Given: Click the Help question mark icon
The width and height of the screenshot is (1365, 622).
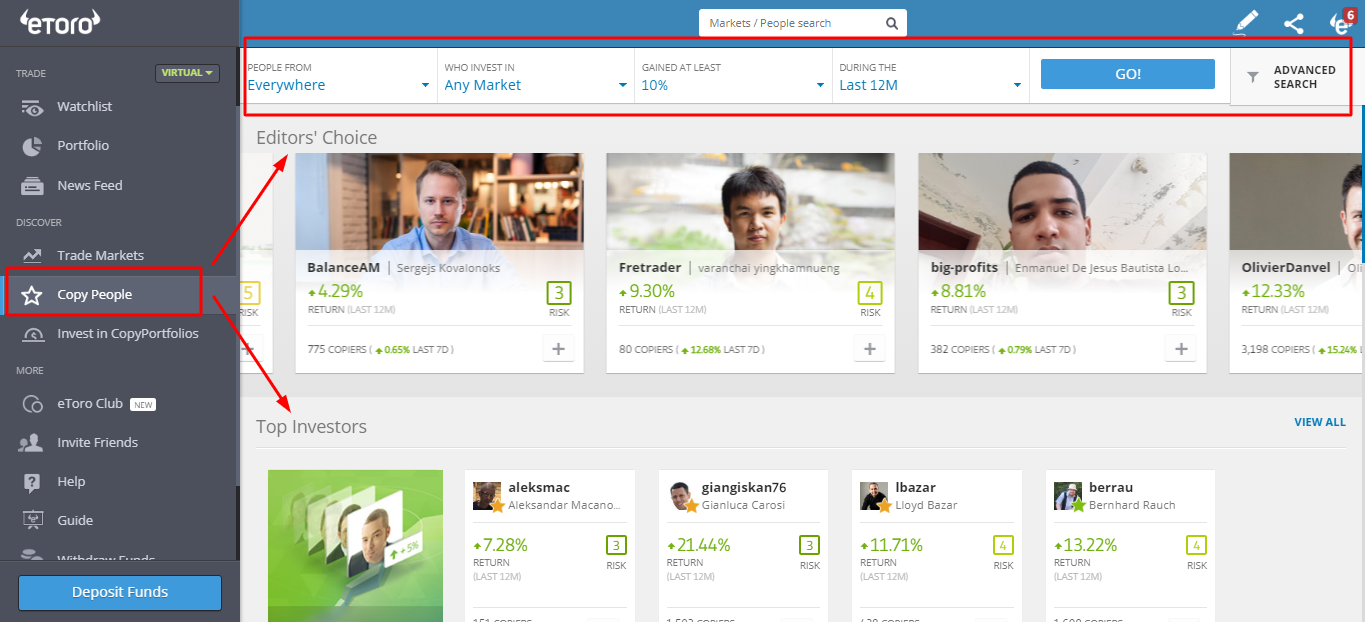Looking at the screenshot, I should click(32, 482).
